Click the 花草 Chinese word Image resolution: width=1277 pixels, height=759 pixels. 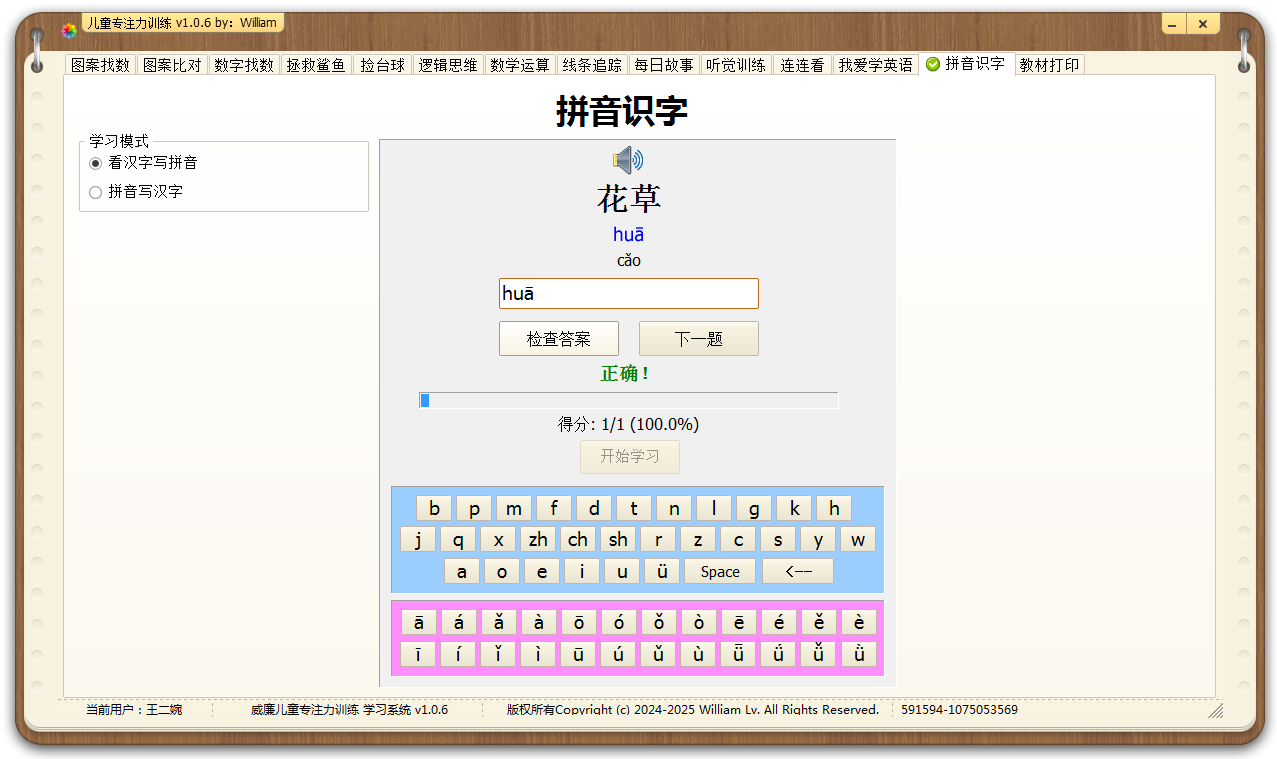pos(629,198)
